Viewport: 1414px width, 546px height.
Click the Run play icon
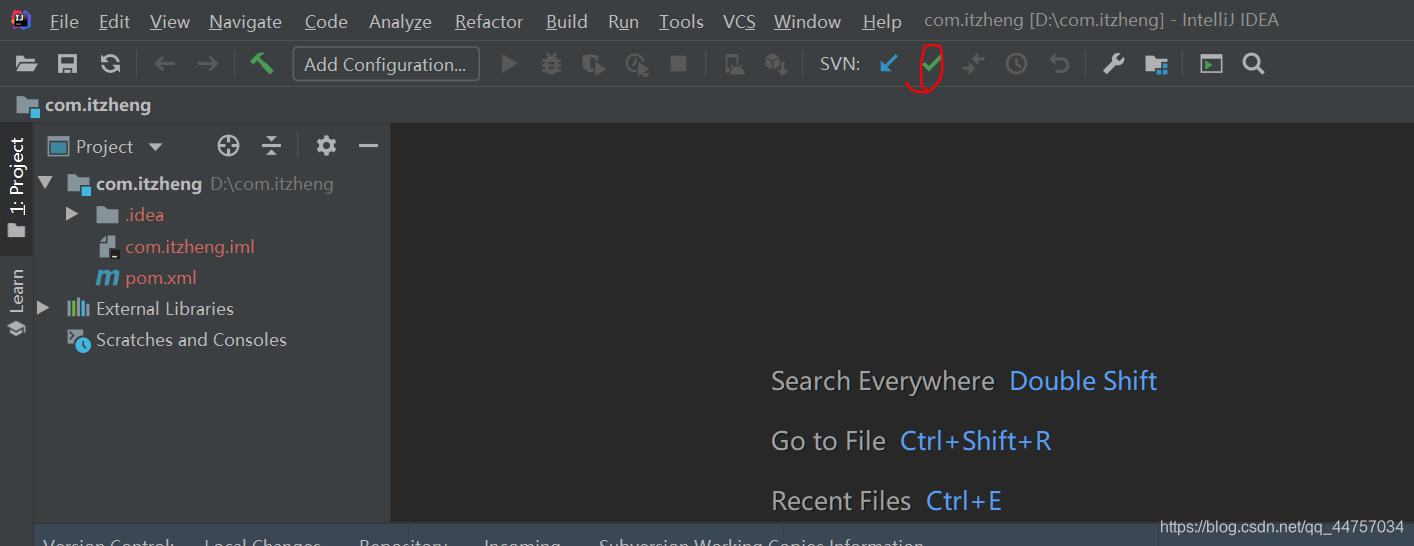[x=510, y=64]
